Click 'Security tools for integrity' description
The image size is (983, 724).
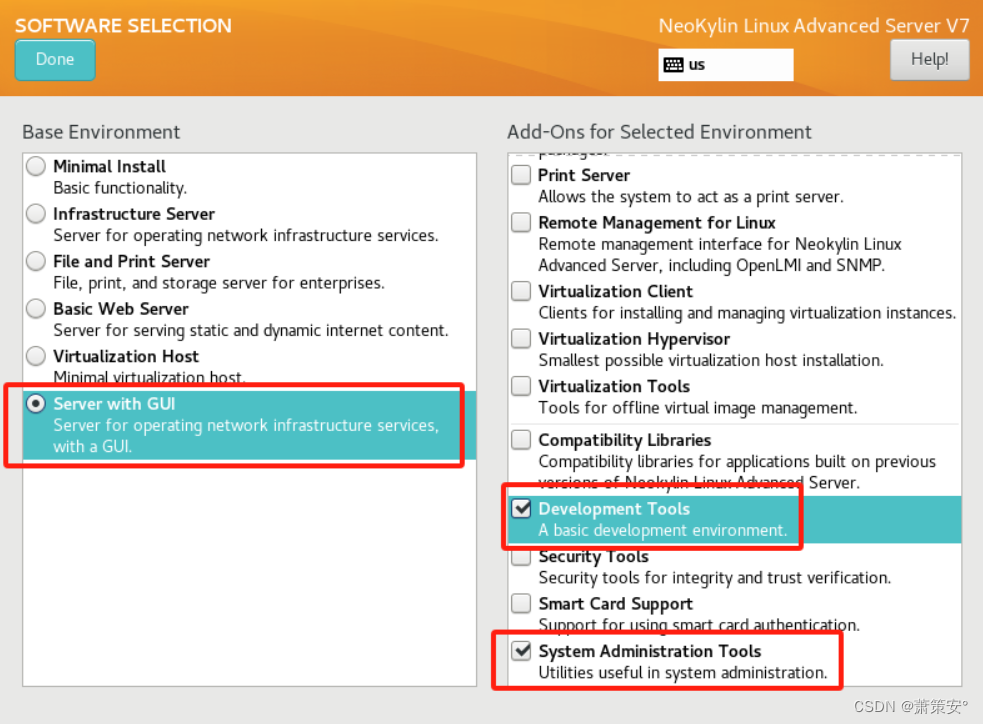tap(715, 578)
